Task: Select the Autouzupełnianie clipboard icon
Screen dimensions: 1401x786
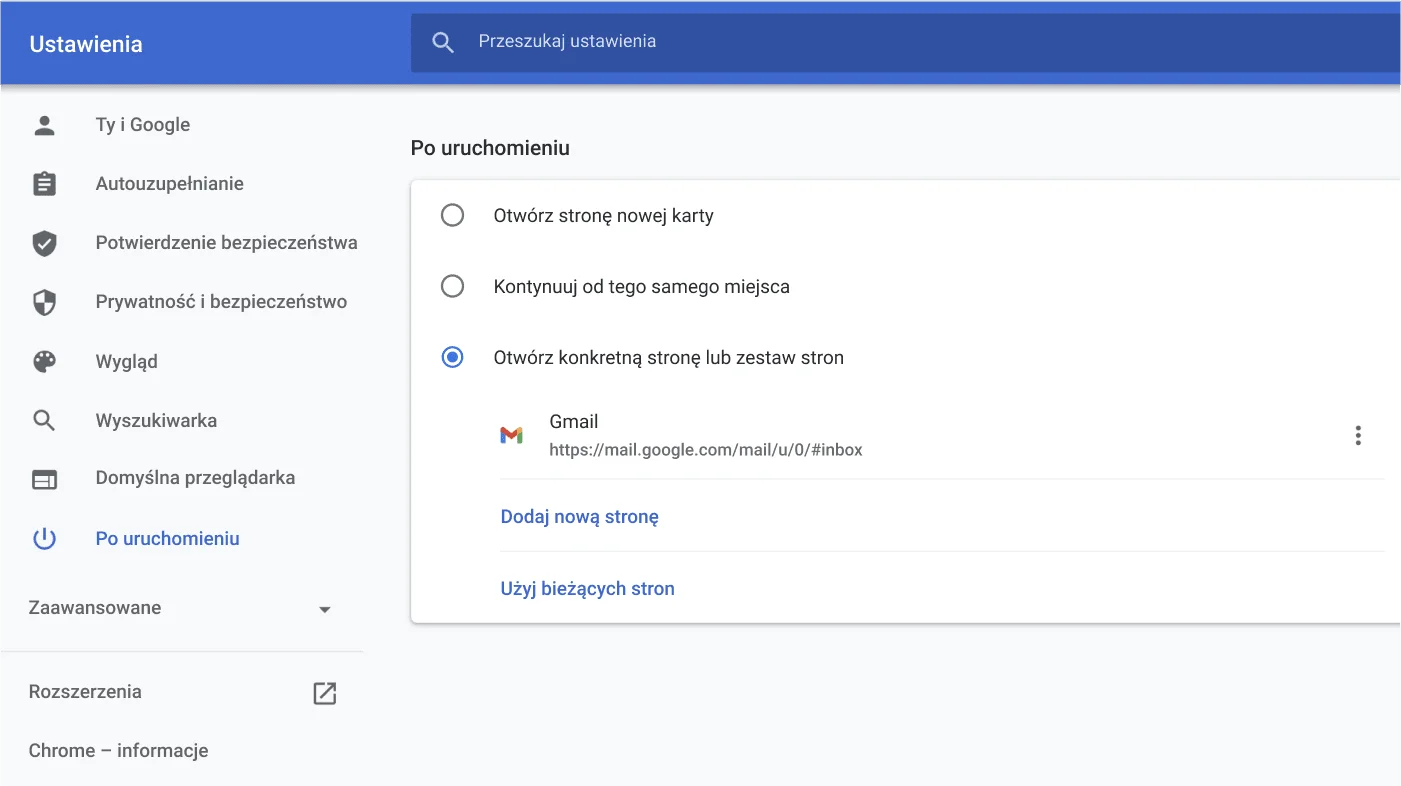Action: tap(44, 183)
